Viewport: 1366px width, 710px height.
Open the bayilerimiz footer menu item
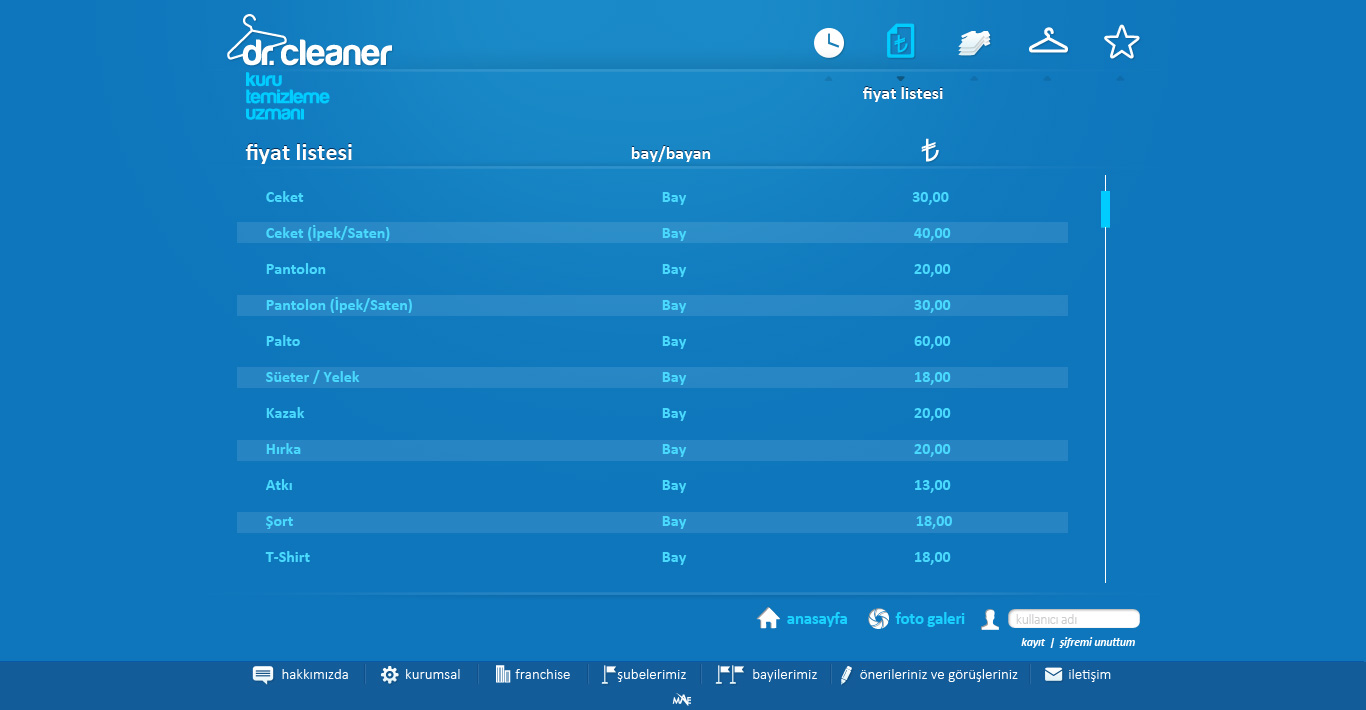785,675
